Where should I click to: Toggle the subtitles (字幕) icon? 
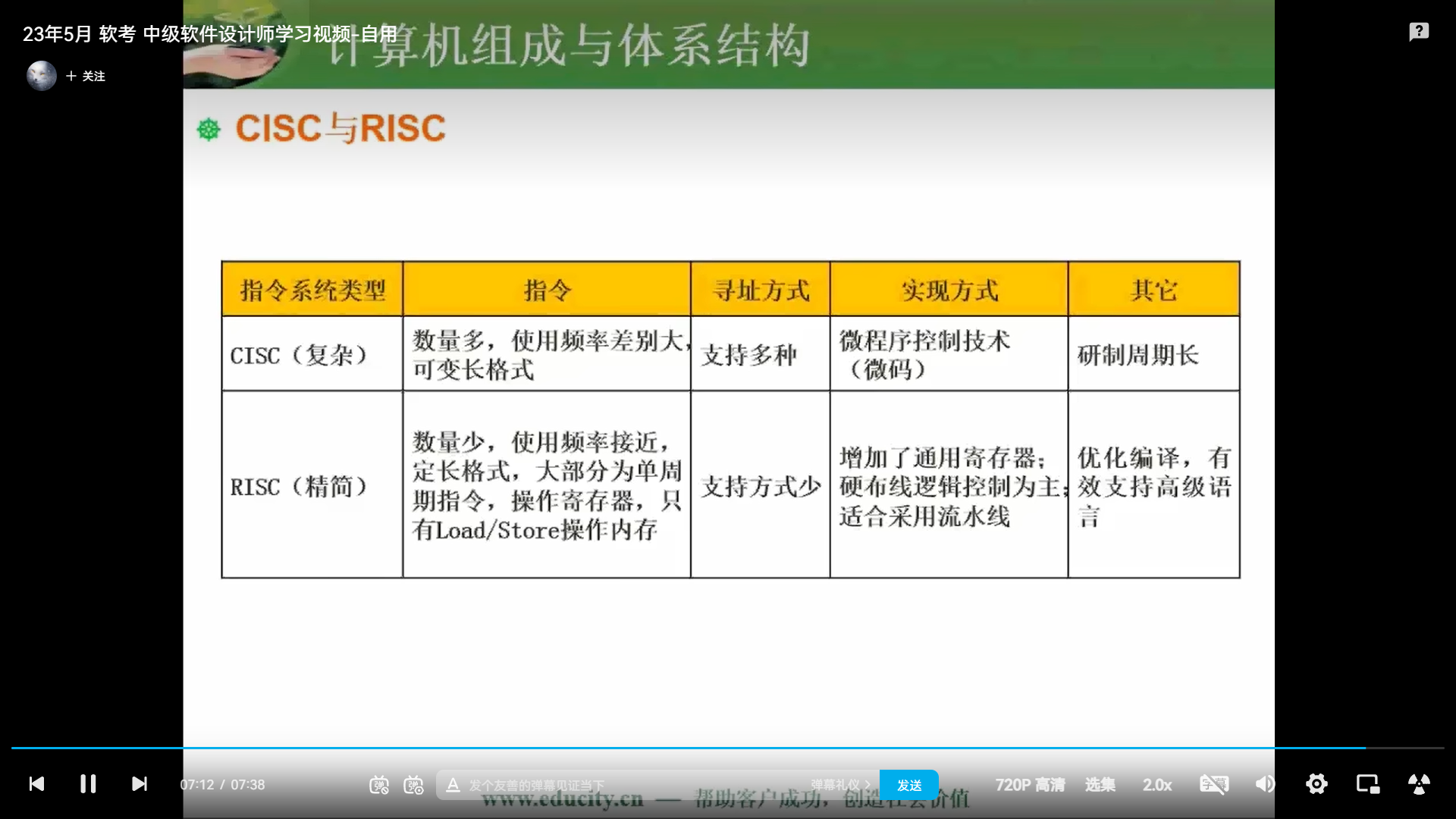(x=1214, y=784)
